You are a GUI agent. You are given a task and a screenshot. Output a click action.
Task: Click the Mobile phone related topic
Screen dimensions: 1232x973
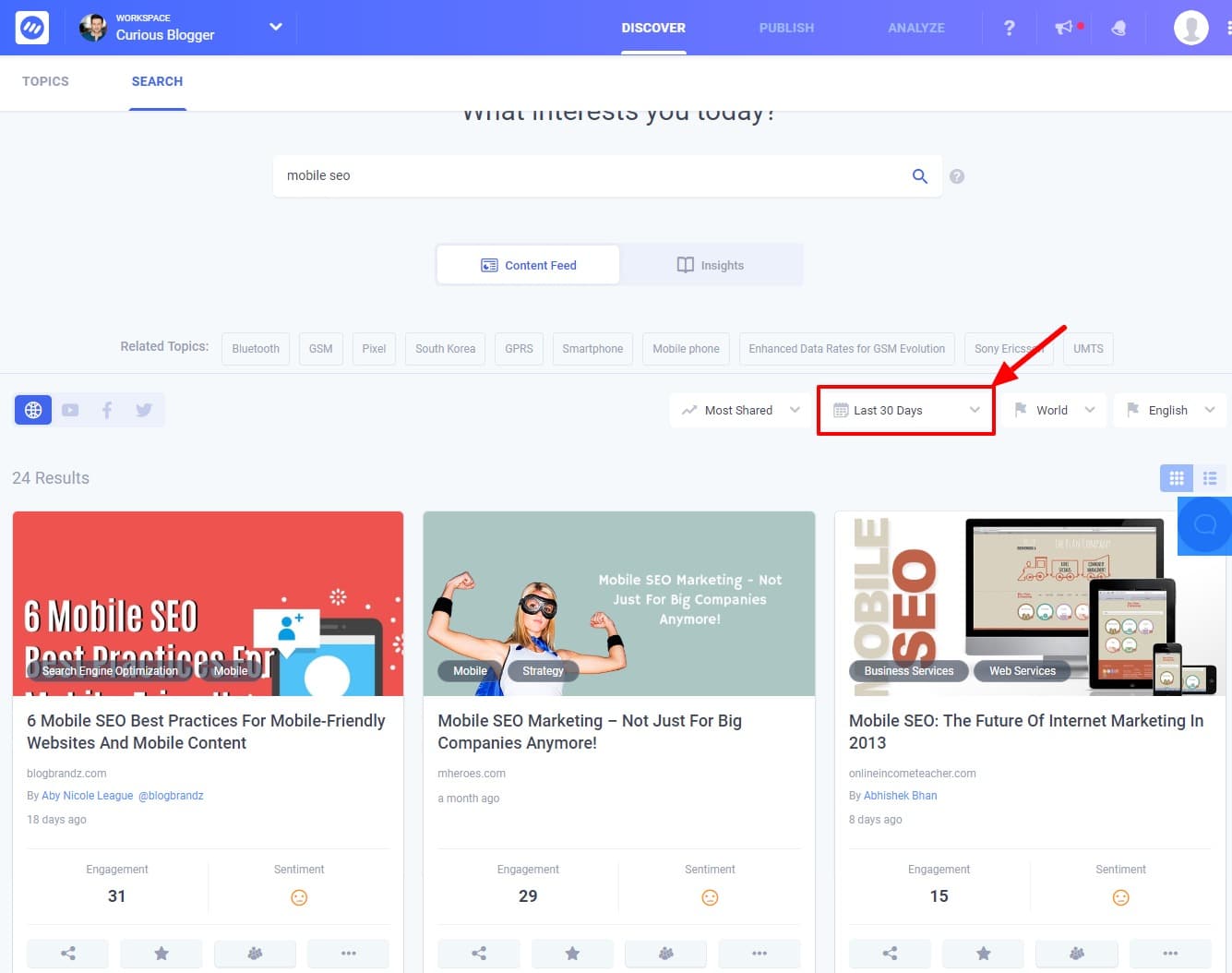click(x=686, y=349)
